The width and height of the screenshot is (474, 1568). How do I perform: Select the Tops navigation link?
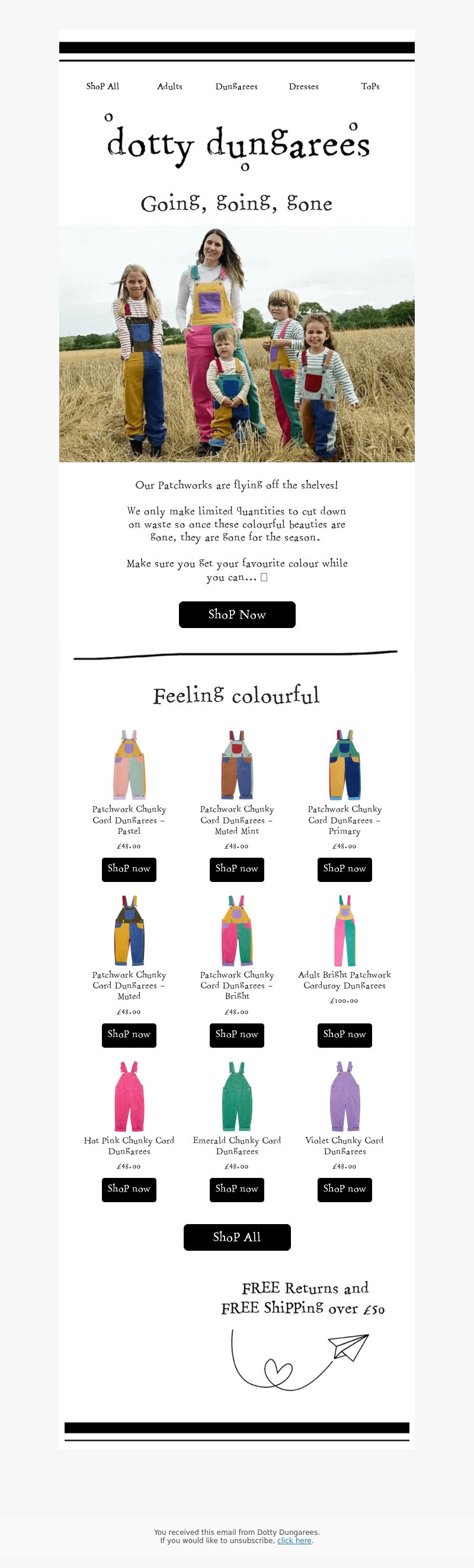click(370, 86)
